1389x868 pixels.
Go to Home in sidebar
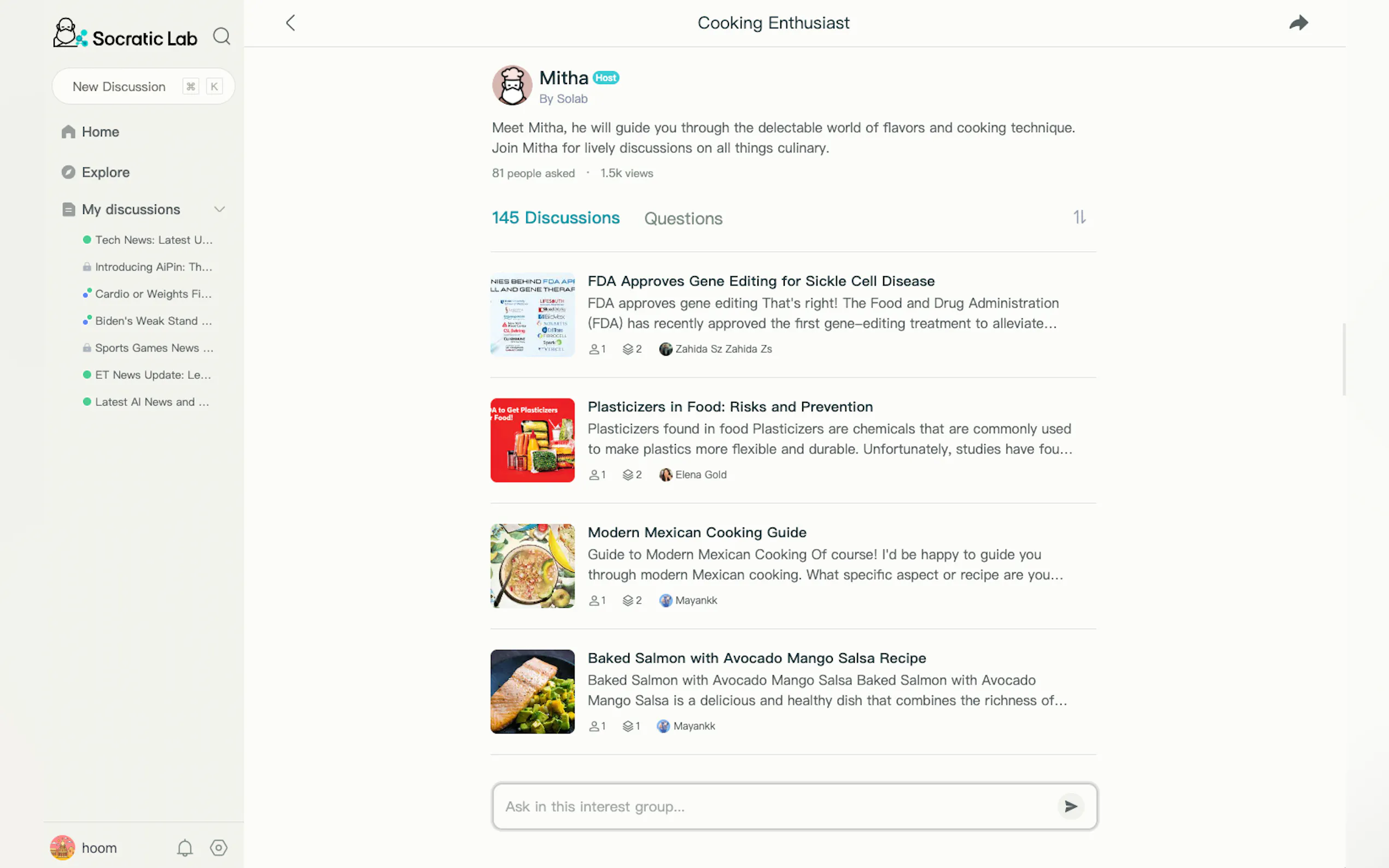(100, 132)
